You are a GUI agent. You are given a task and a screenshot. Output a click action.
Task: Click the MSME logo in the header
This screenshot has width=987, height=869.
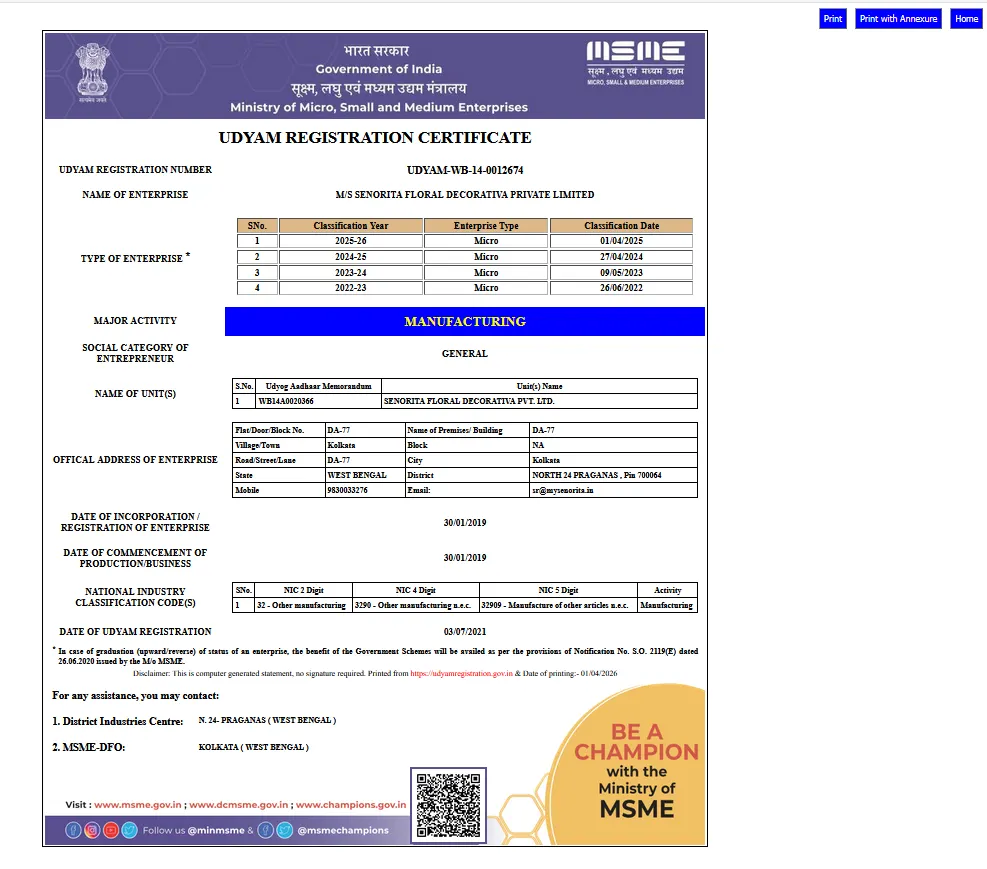pos(636,63)
